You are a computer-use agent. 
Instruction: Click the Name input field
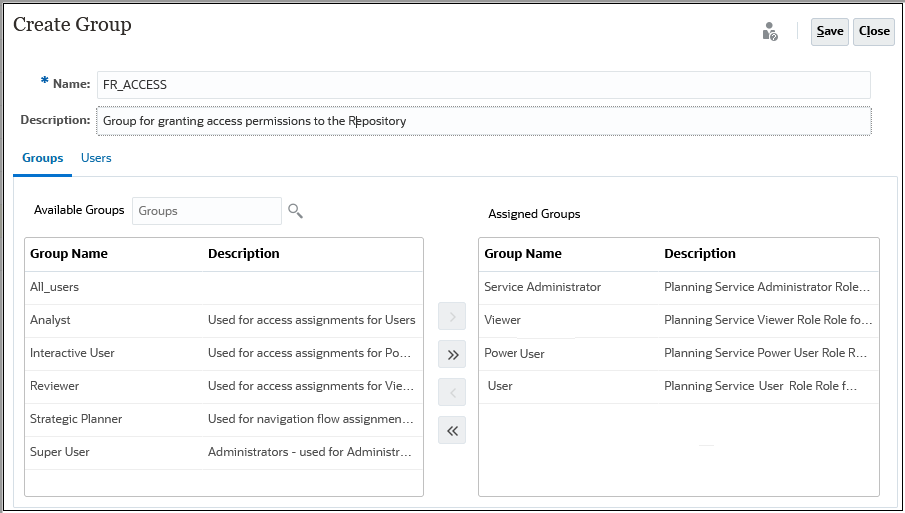coord(483,85)
